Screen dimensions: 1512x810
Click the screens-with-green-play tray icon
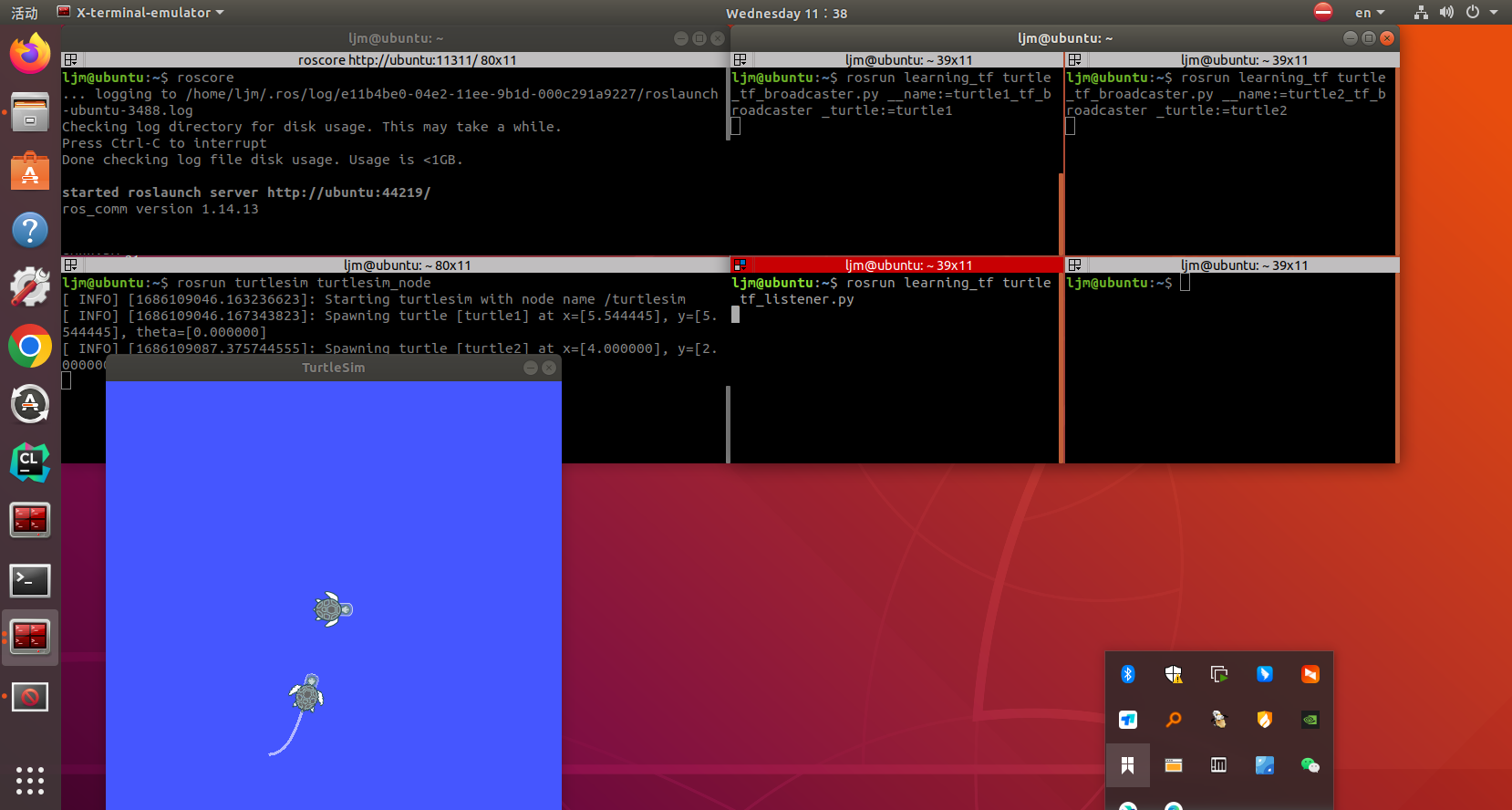[1219, 674]
